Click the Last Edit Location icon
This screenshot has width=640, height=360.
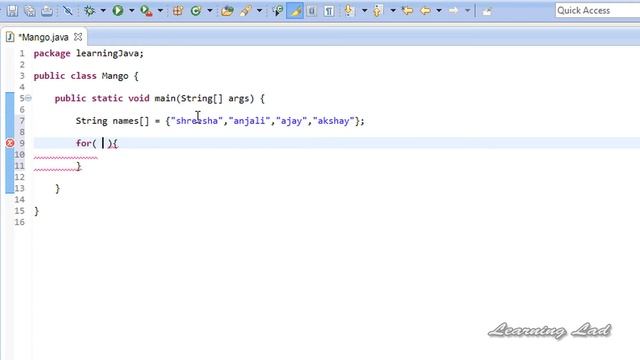407,11
